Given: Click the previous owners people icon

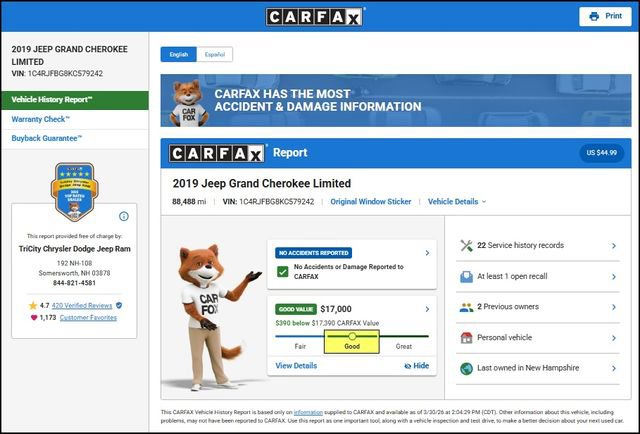Looking at the screenshot, I should [x=466, y=307].
